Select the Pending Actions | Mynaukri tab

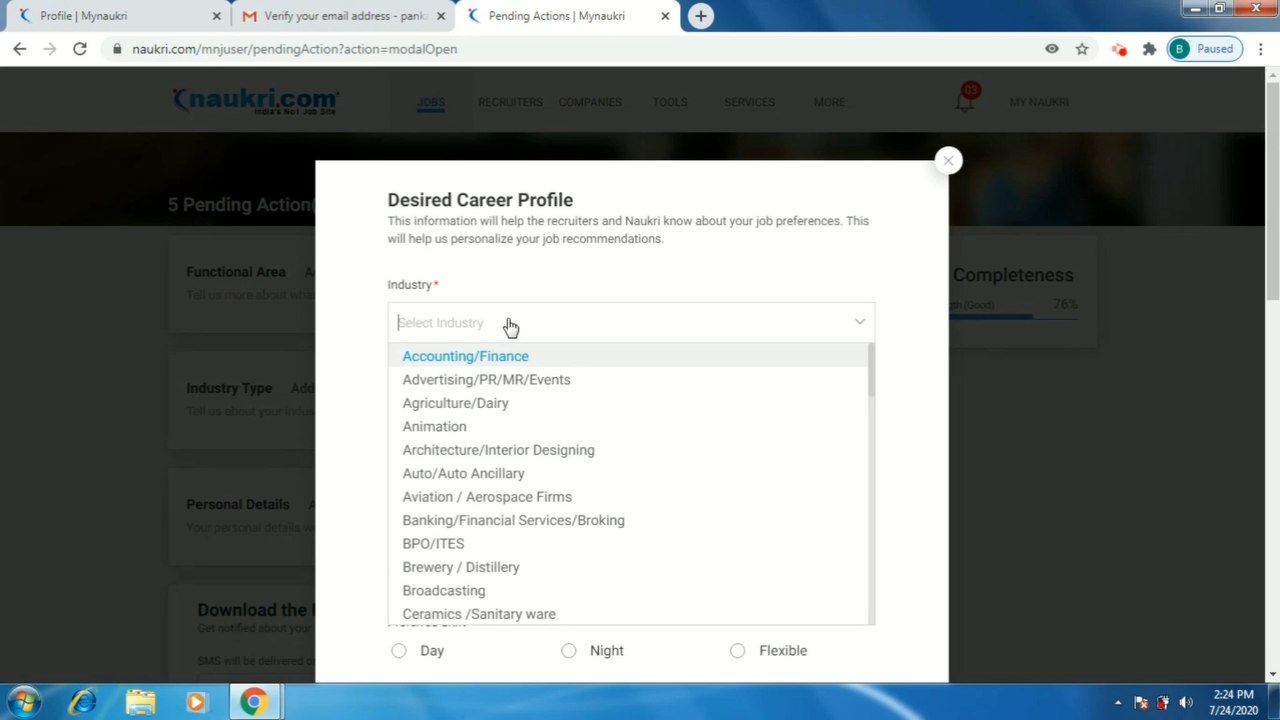coord(567,16)
